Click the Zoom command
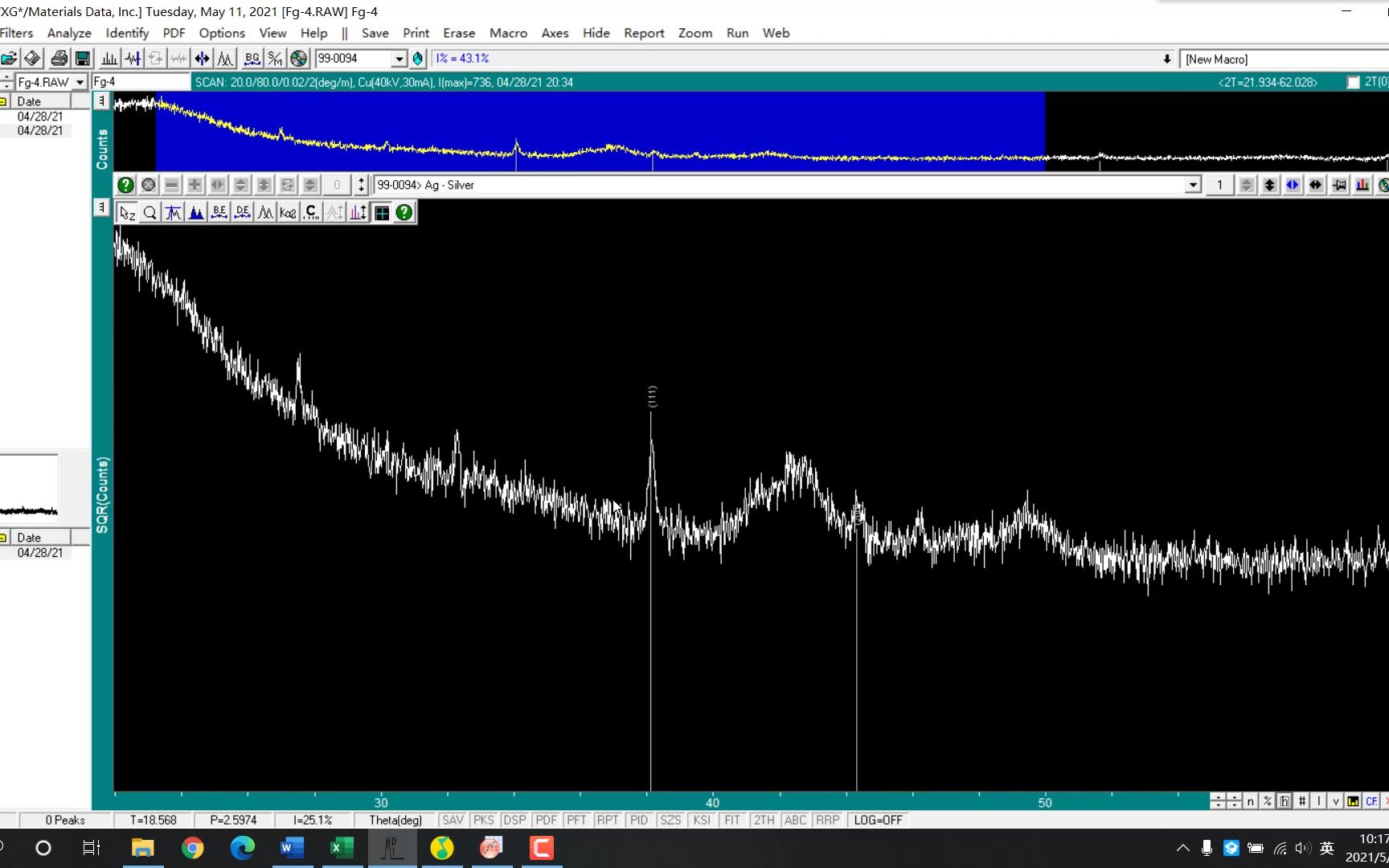Viewport: 1389px width, 868px height. coord(695,33)
